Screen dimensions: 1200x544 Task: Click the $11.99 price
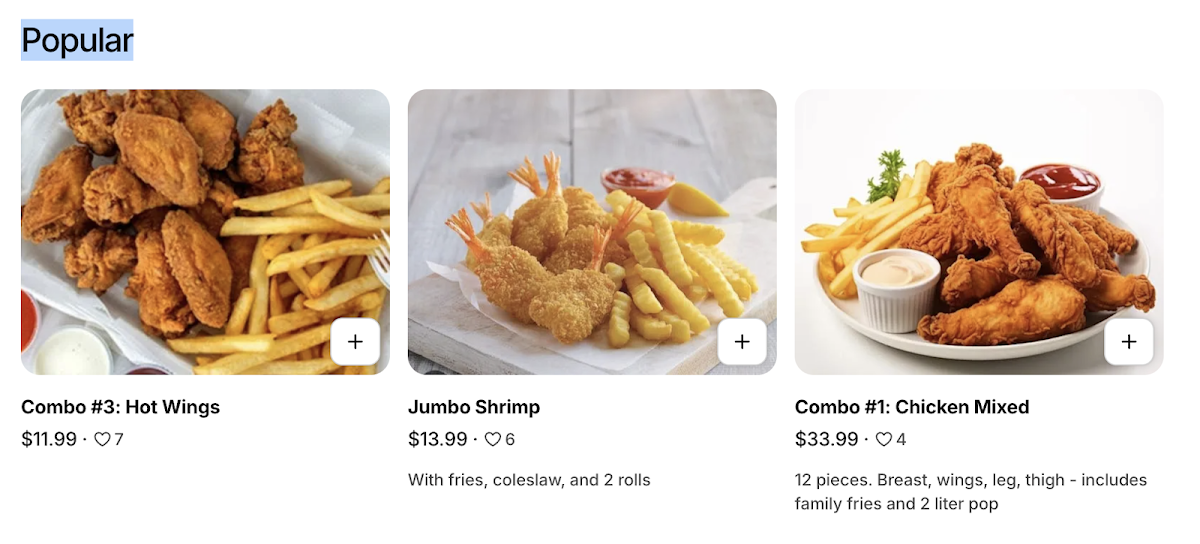(x=49, y=439)
